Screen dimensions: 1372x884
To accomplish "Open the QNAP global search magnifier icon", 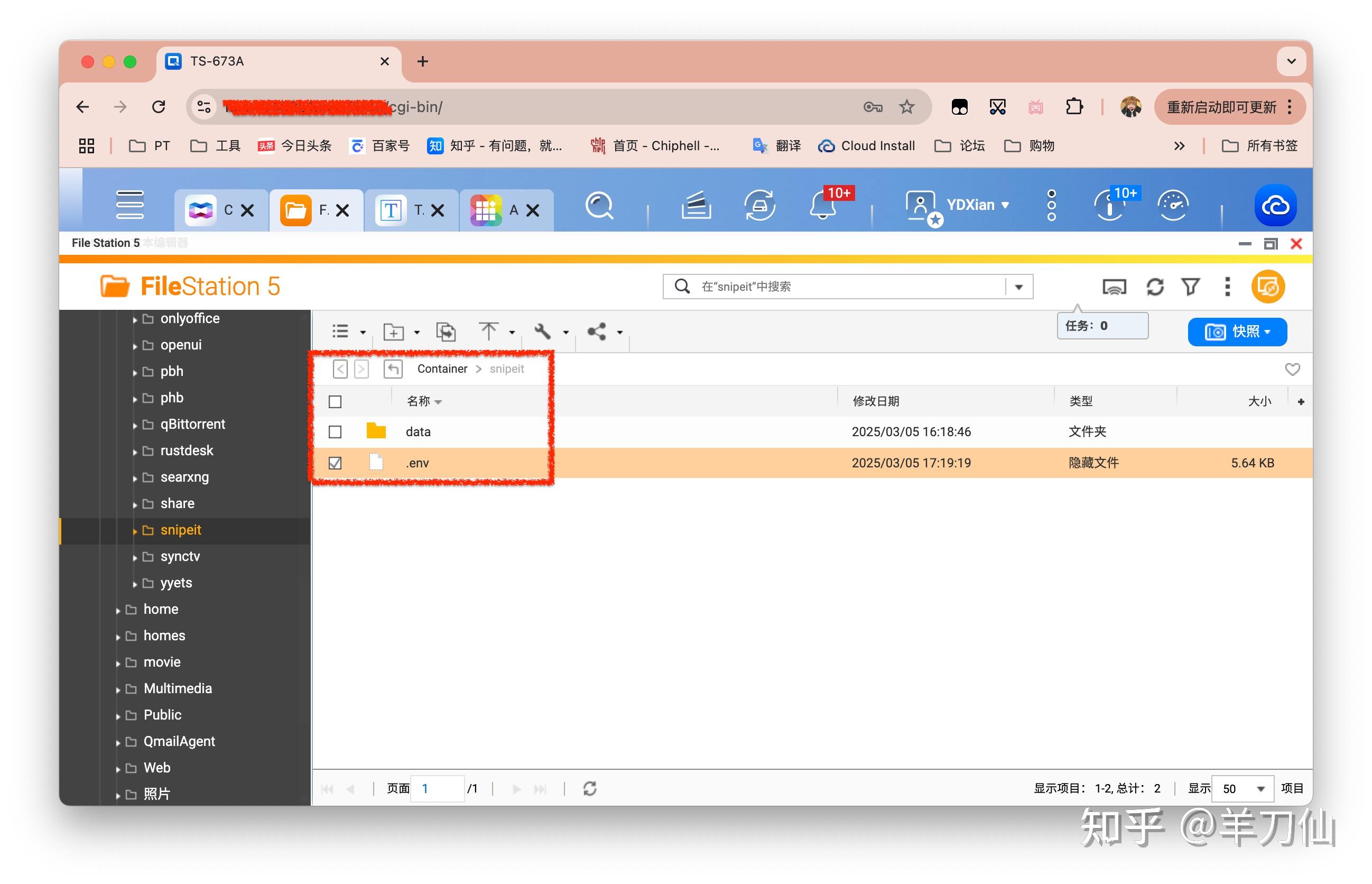I will click(599, 207).
